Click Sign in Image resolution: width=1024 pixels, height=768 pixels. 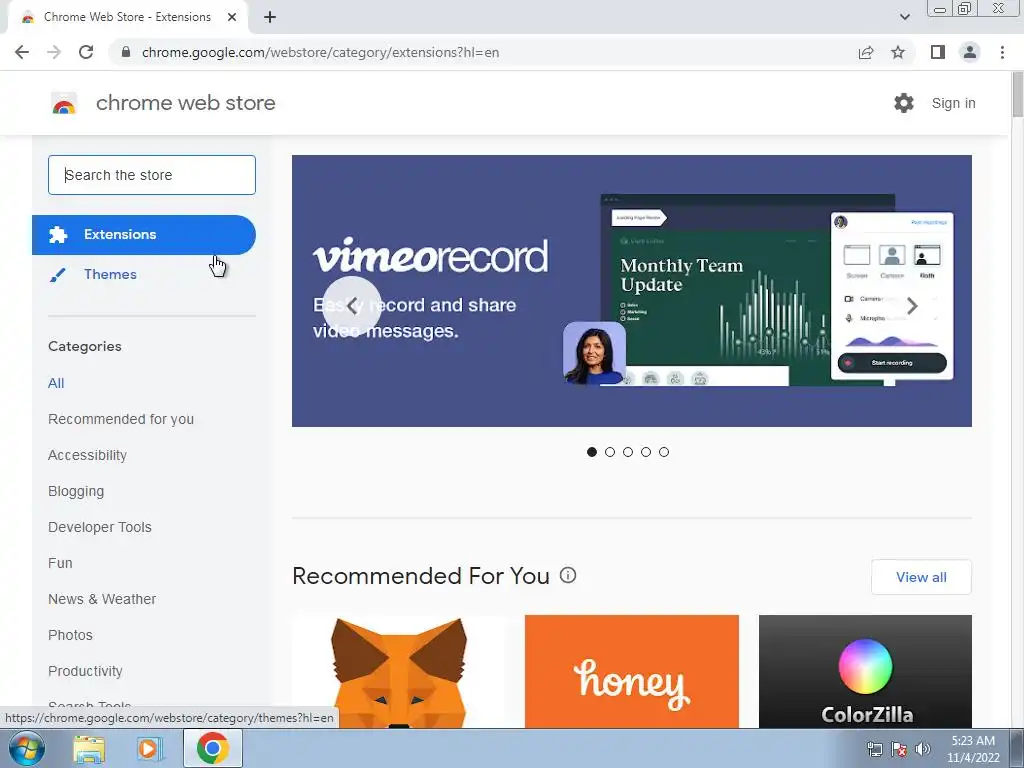click(953, 103)
